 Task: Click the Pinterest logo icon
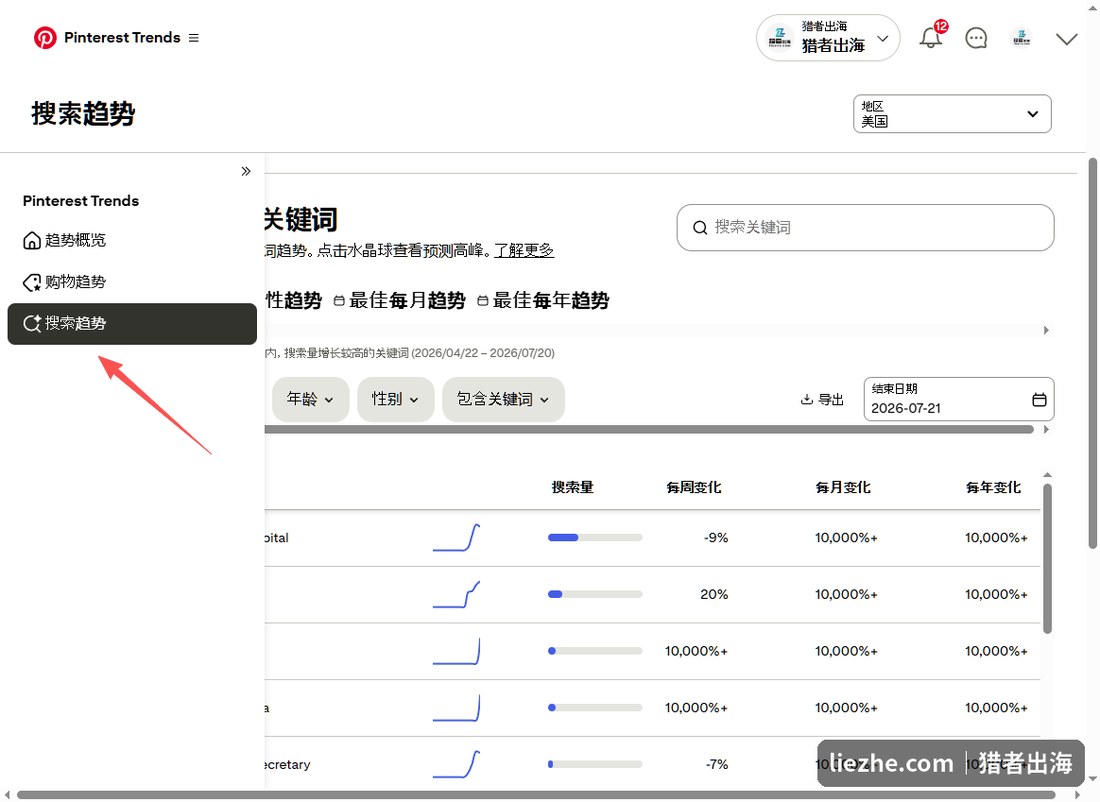click(x=45, y=38)
